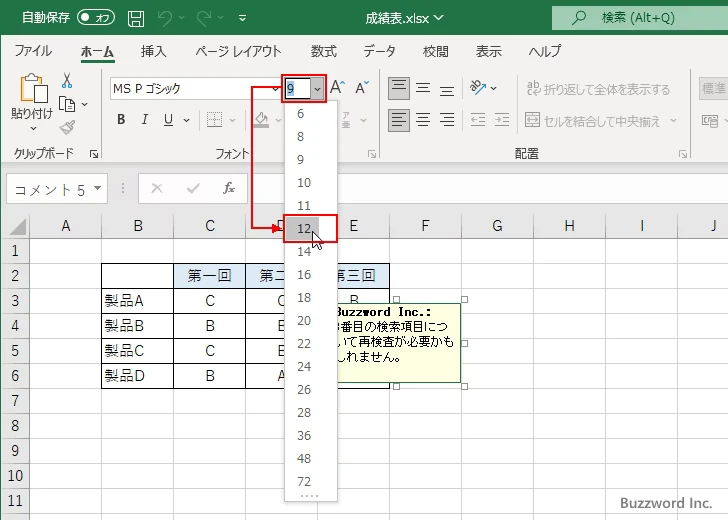The image size is (728, 520).
Task: Open the クリップボード dialog launcher
Action: pyautogui.click(x=94, y=154)
